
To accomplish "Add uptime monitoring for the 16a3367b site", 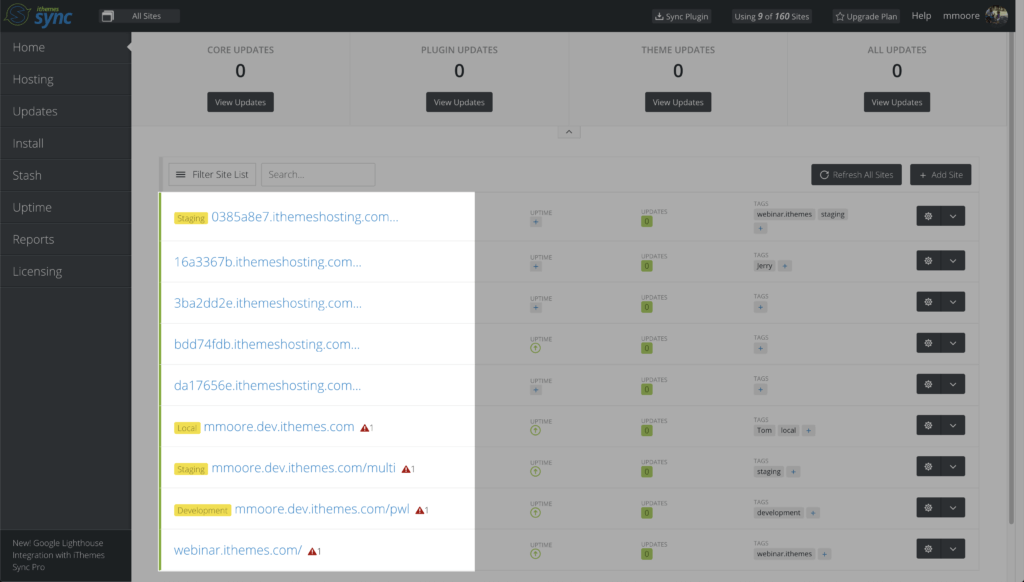I will point(536,267).
